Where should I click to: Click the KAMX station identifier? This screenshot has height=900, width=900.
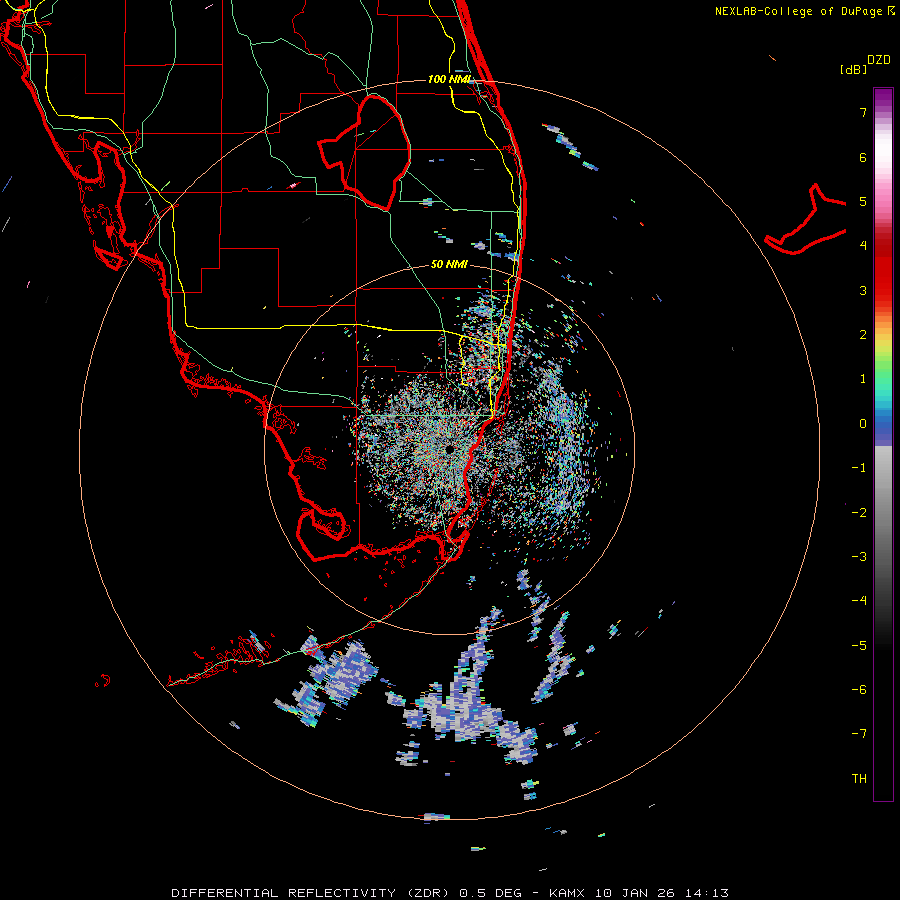point(567,893)
